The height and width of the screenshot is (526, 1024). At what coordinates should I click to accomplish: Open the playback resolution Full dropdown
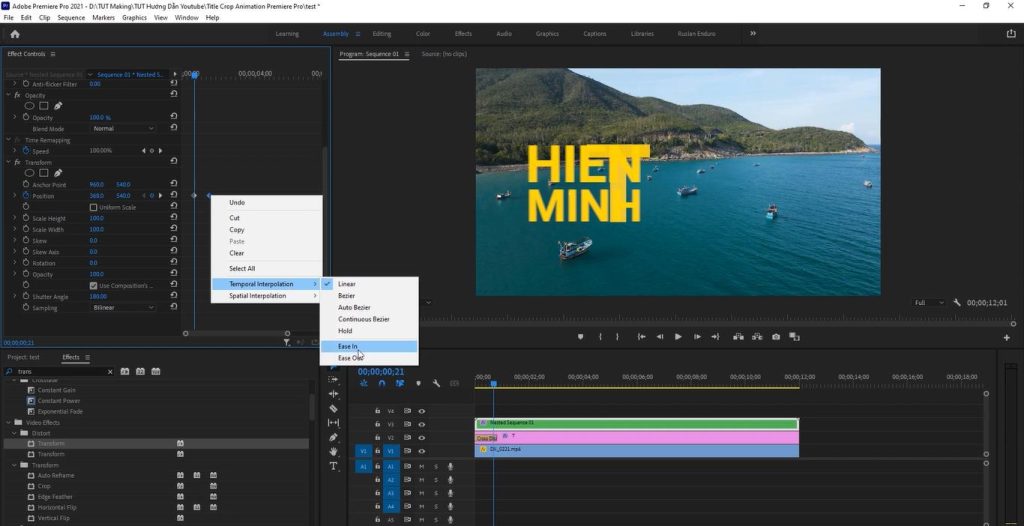[931, 303]
